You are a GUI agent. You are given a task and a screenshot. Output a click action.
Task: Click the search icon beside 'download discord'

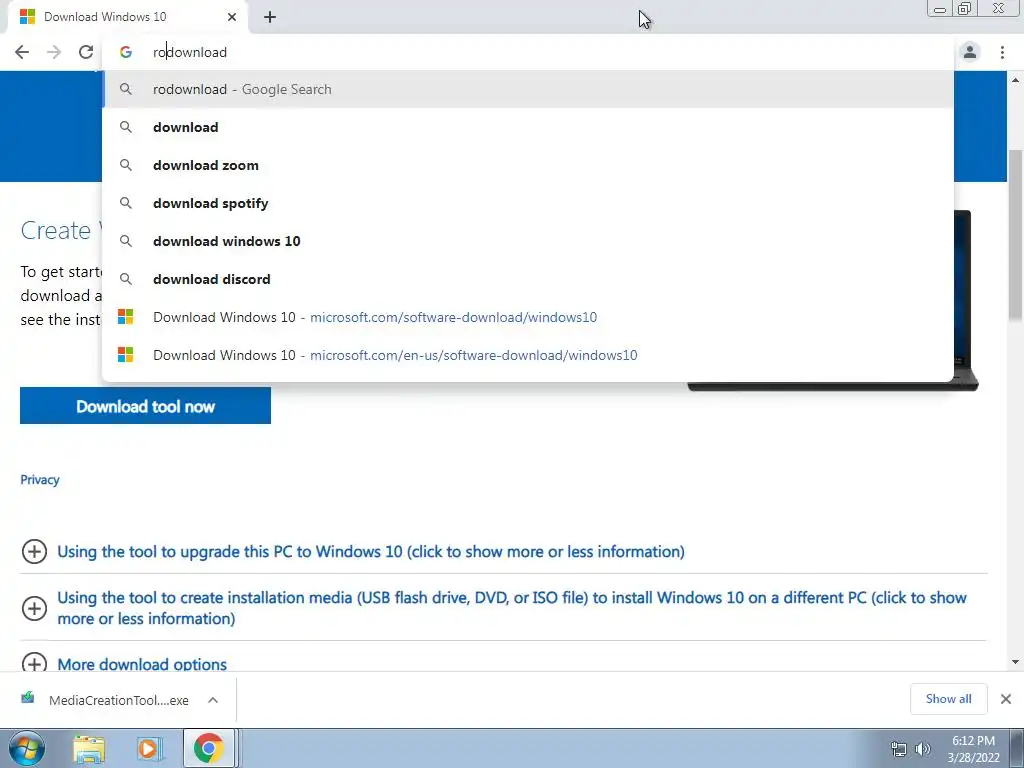tap(125, 279)
